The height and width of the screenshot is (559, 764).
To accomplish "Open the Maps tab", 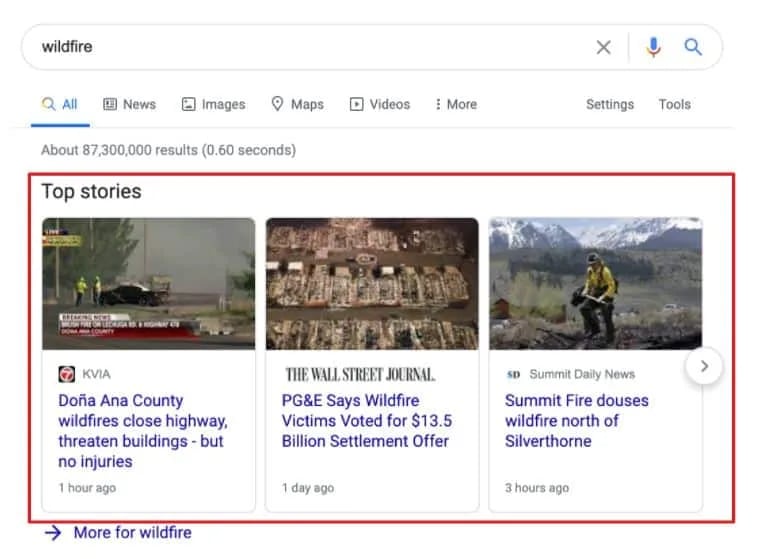I will tap(297, 104).
